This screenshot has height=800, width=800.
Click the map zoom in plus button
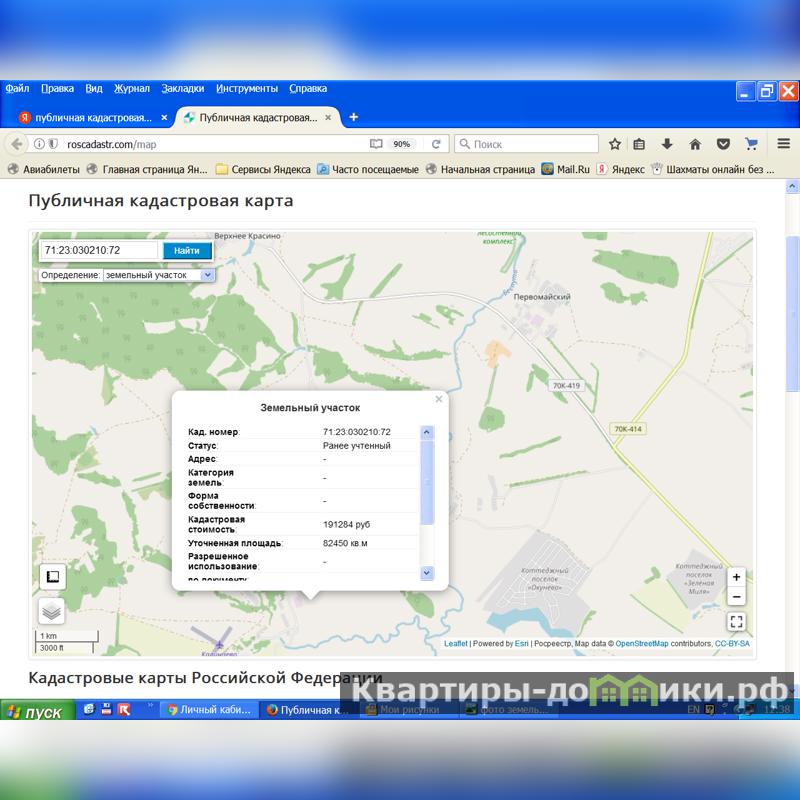(736, 577)
